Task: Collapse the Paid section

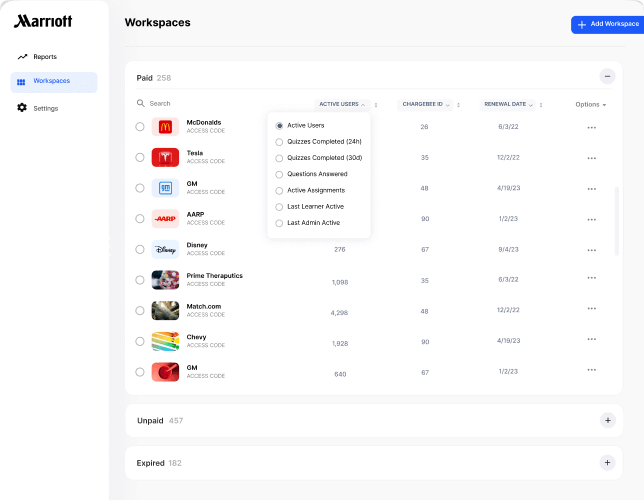Action: click(607, 76)
